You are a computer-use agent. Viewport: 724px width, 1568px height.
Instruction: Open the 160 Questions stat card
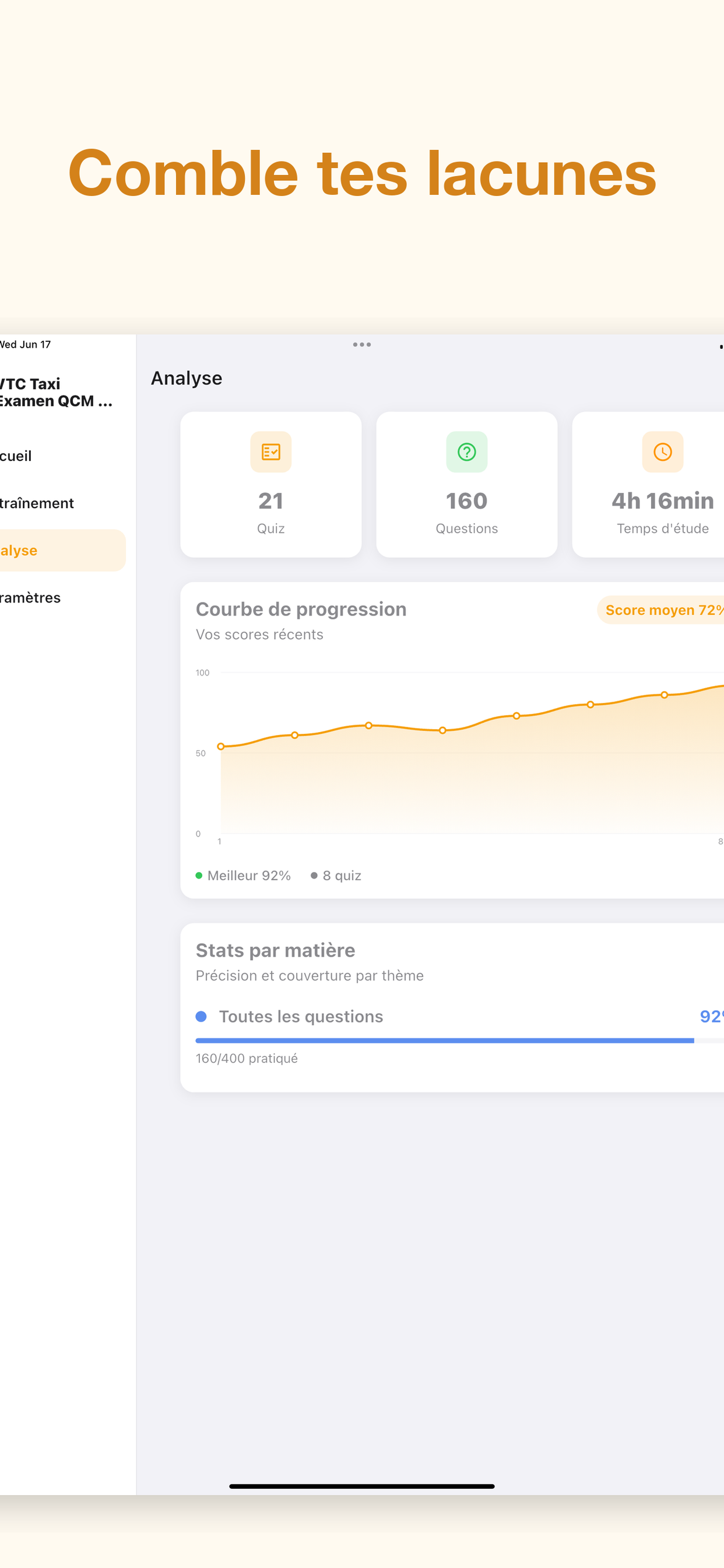tap(467, 485)
